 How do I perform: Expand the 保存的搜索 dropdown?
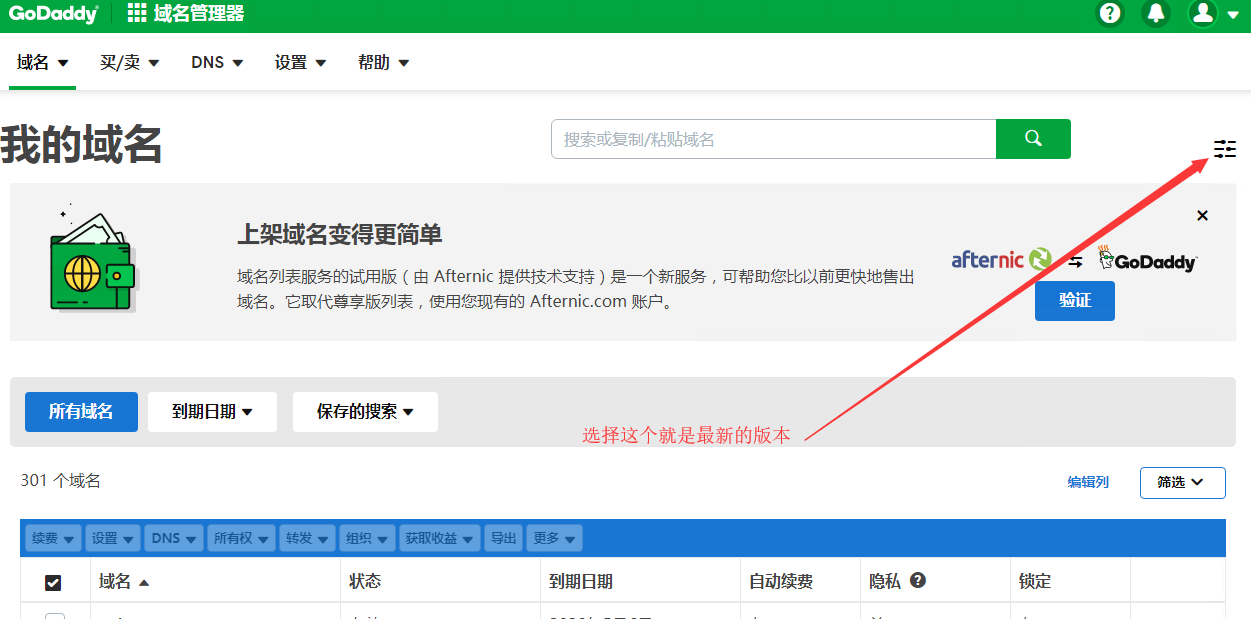pos(365,411)
